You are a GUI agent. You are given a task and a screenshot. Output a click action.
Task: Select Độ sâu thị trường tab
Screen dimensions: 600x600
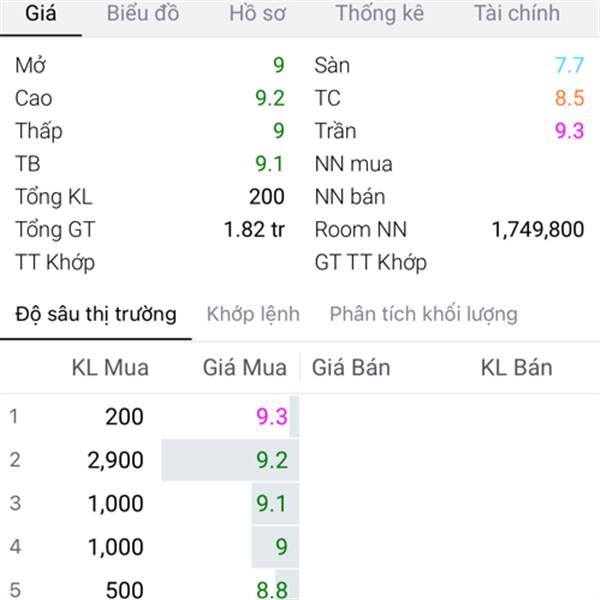point(96,314)
